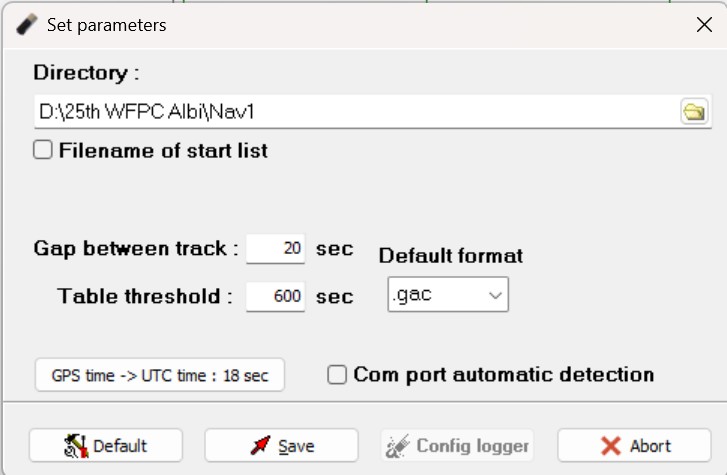Click the Config logger icon

(x=400, y=445)
